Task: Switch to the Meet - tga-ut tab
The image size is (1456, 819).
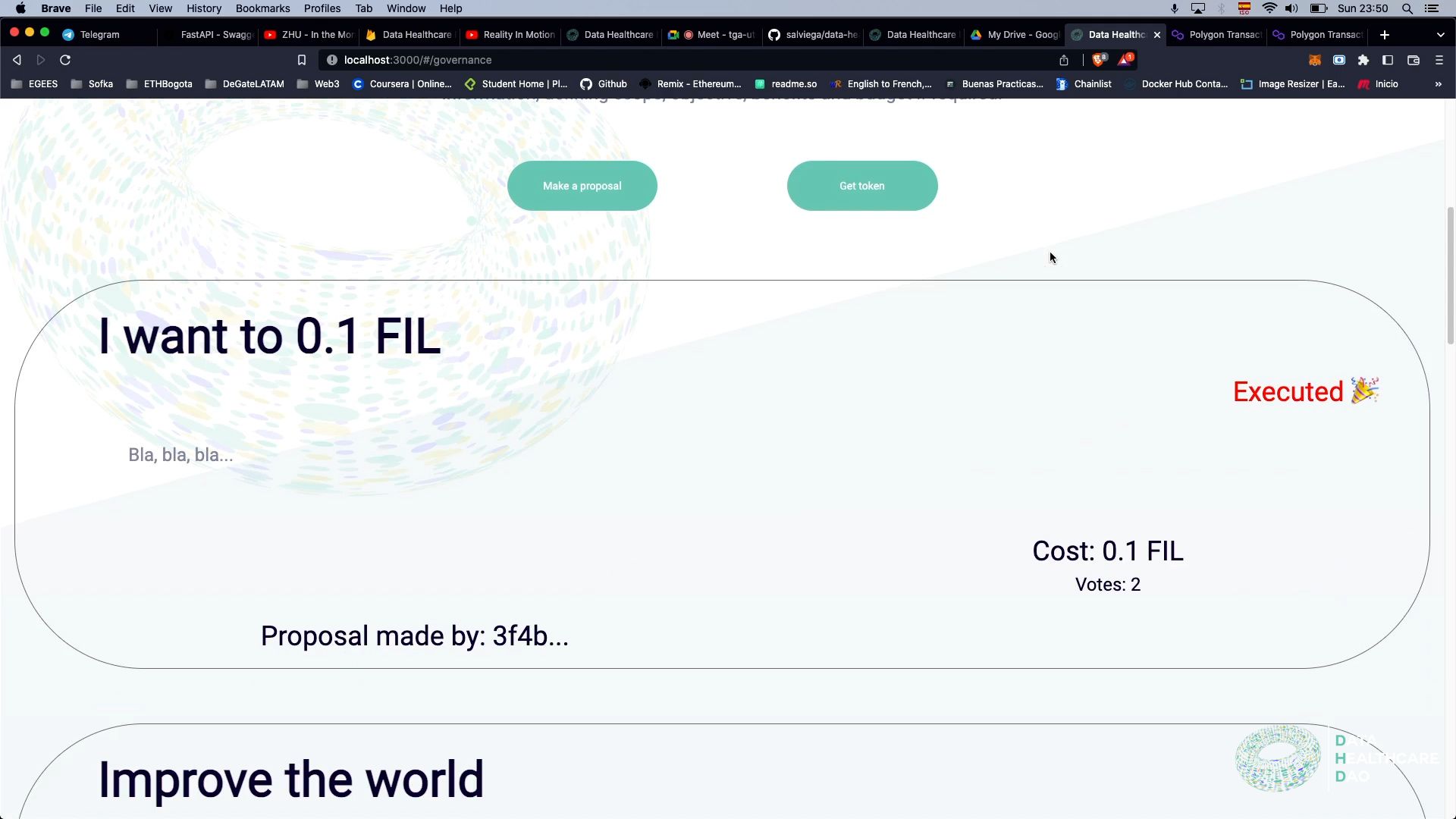Action: pyautogui.click(x=713, y=35)
